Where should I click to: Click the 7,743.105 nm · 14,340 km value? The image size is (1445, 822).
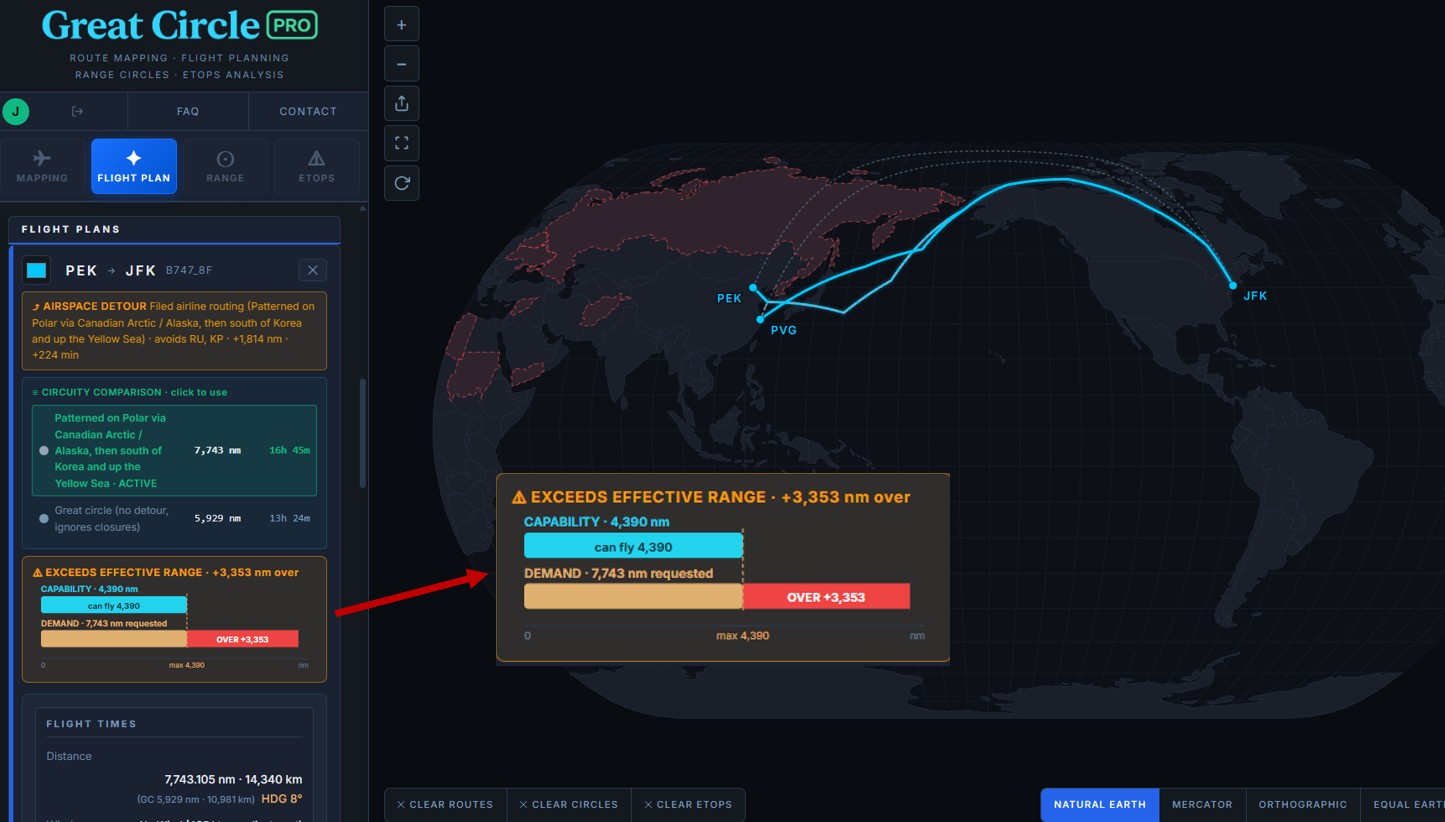[233, 779]
